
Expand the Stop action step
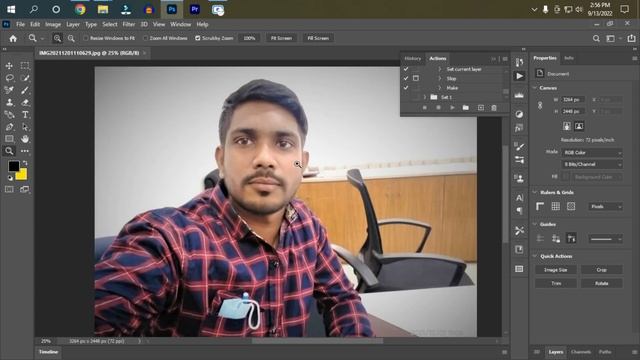[440, 78]
